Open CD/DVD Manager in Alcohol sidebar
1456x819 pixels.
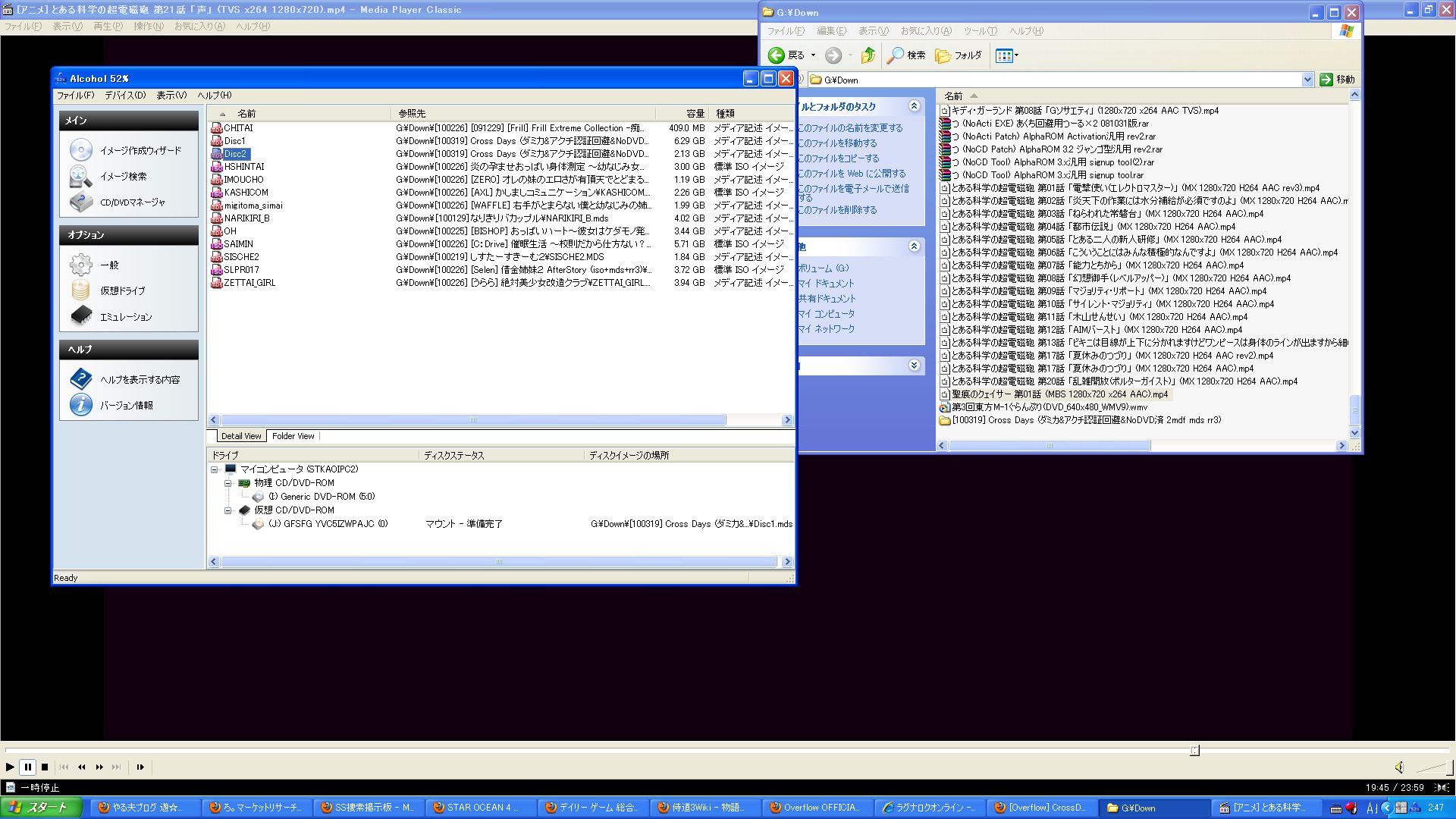(x=118, y=202)
